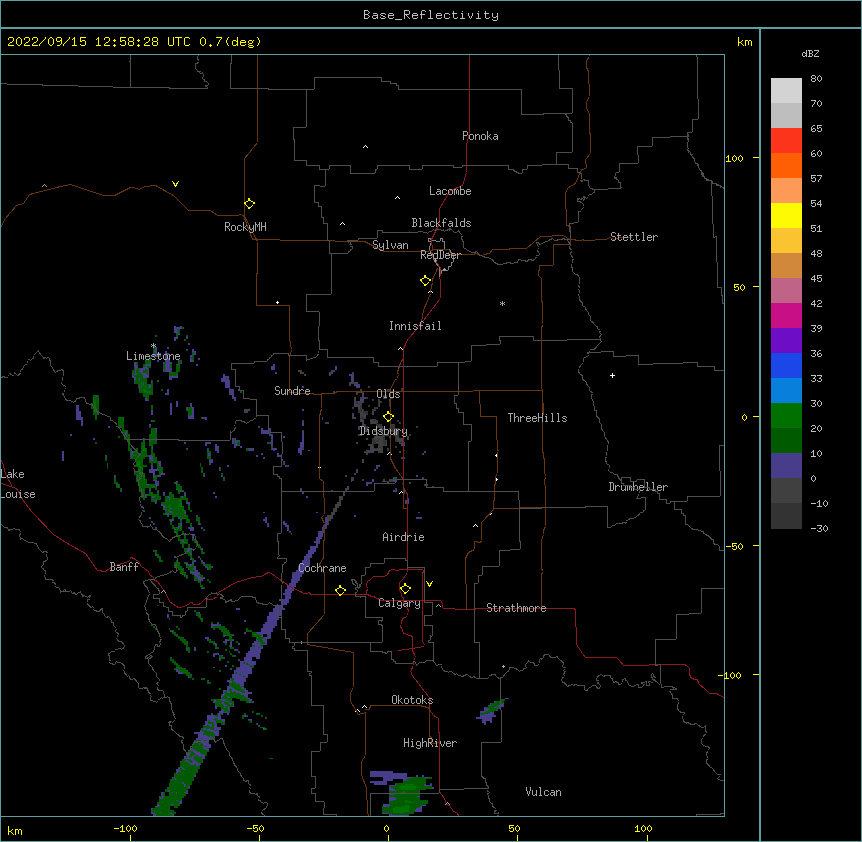The height and width of the screenshot is (842, 862).
Task: Click the Vulcan town label
Action: (x=543, y=792)
